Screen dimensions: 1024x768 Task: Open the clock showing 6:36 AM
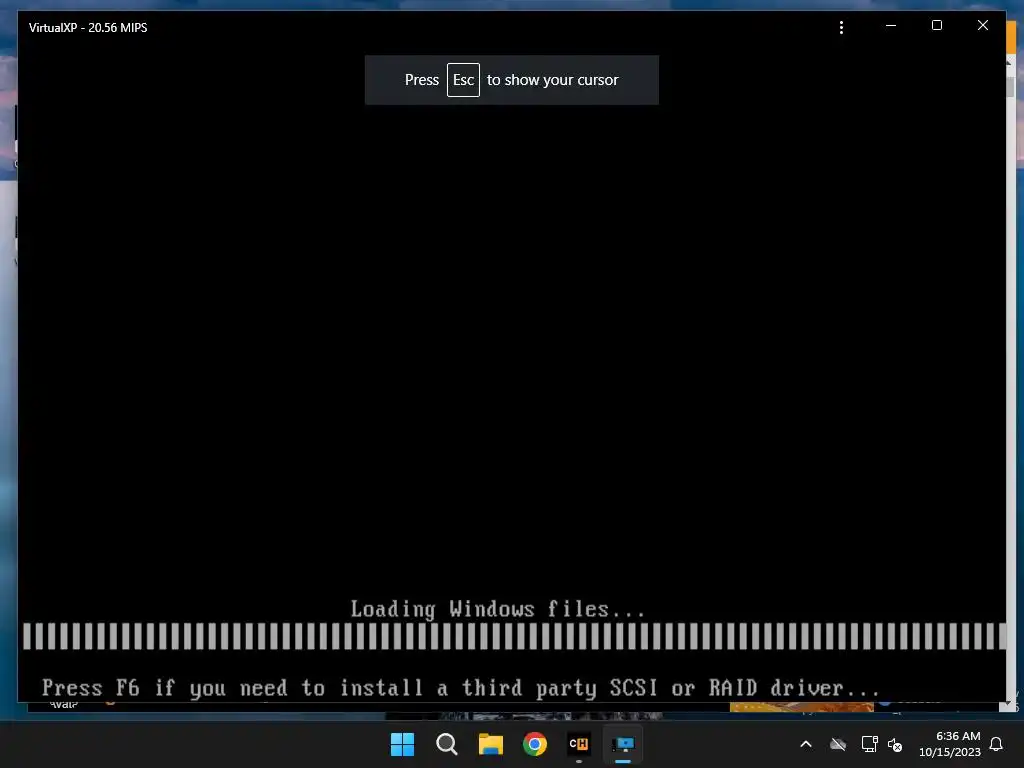(950, 744)
